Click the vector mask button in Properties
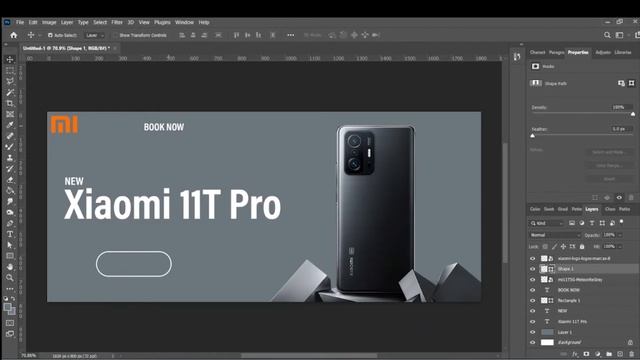This screenshot has height=360, width=640. (631, 83)
